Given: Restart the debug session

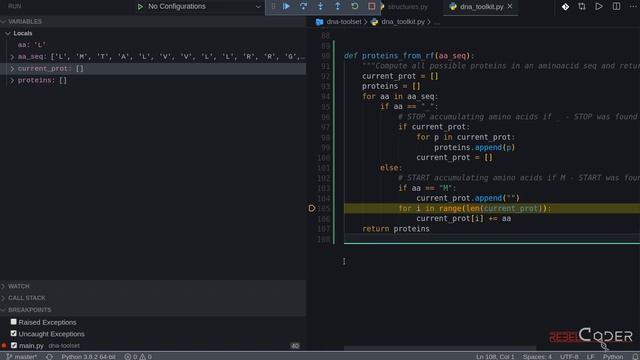Looking at the screenshot, I should pyautogui.click(x=355, y=7).
